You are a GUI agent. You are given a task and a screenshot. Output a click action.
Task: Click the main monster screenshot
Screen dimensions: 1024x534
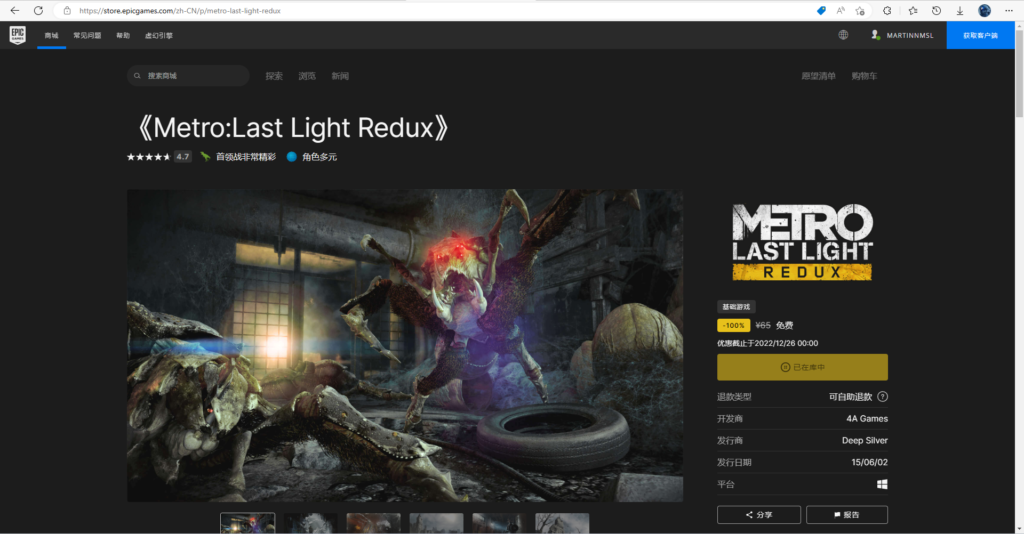click(x=405, y=345)
